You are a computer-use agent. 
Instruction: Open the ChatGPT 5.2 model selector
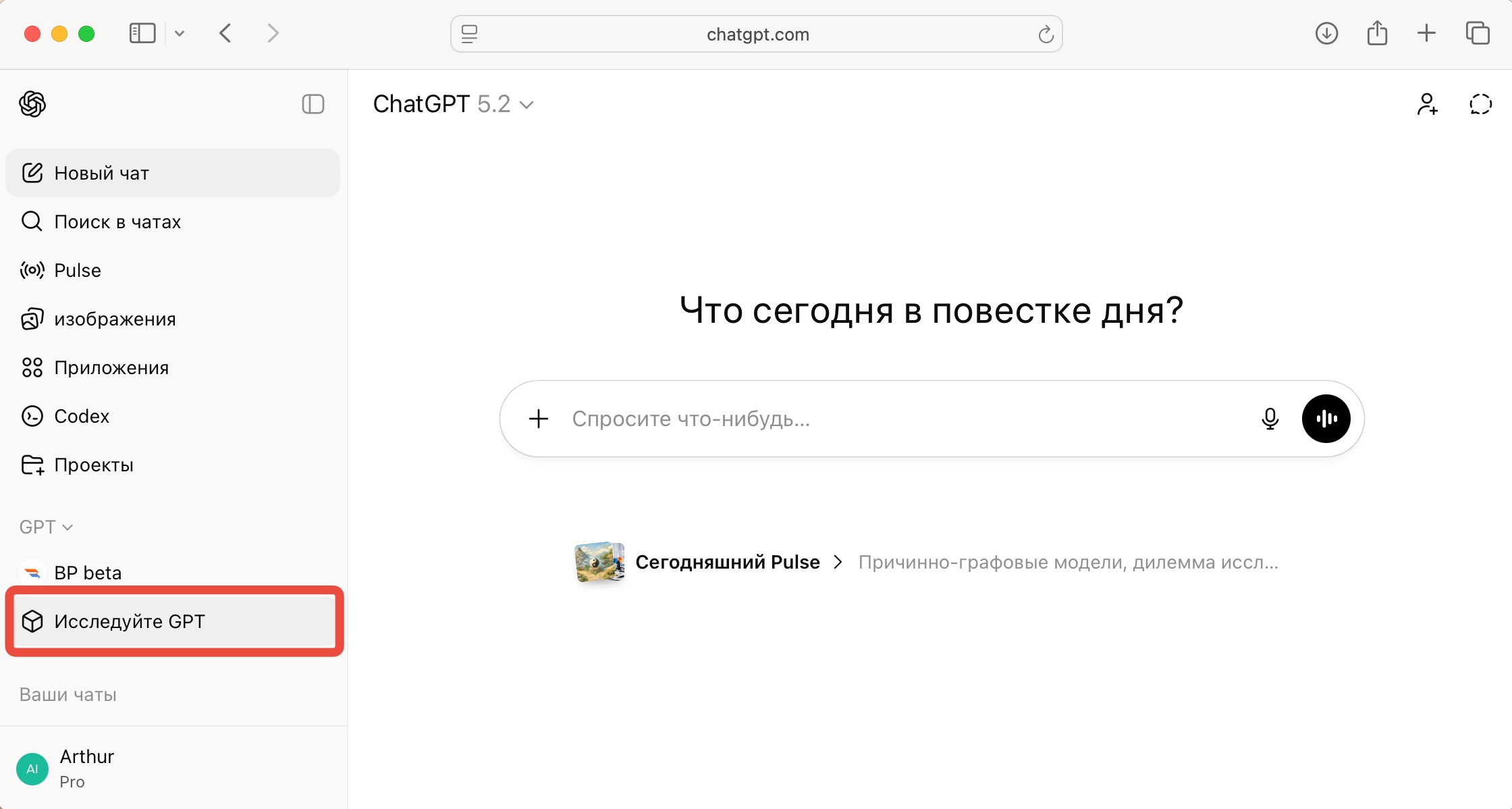(454, 104)
